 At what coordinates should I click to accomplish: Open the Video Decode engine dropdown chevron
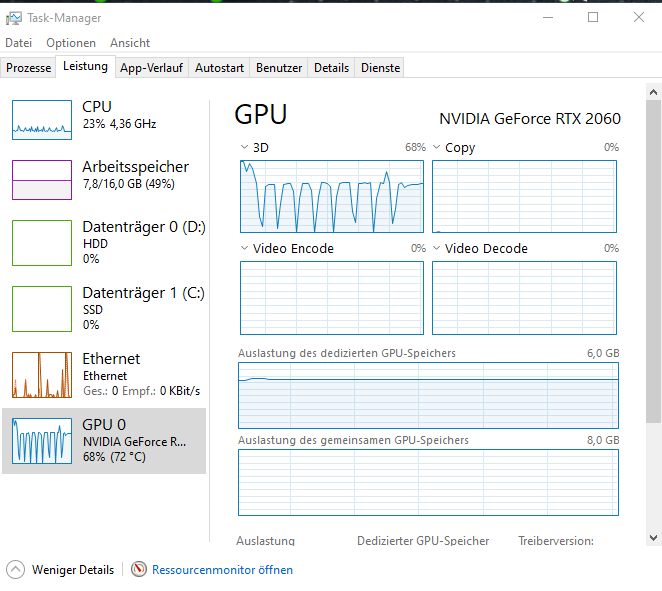pyautogui.click(x=437, y=248)
